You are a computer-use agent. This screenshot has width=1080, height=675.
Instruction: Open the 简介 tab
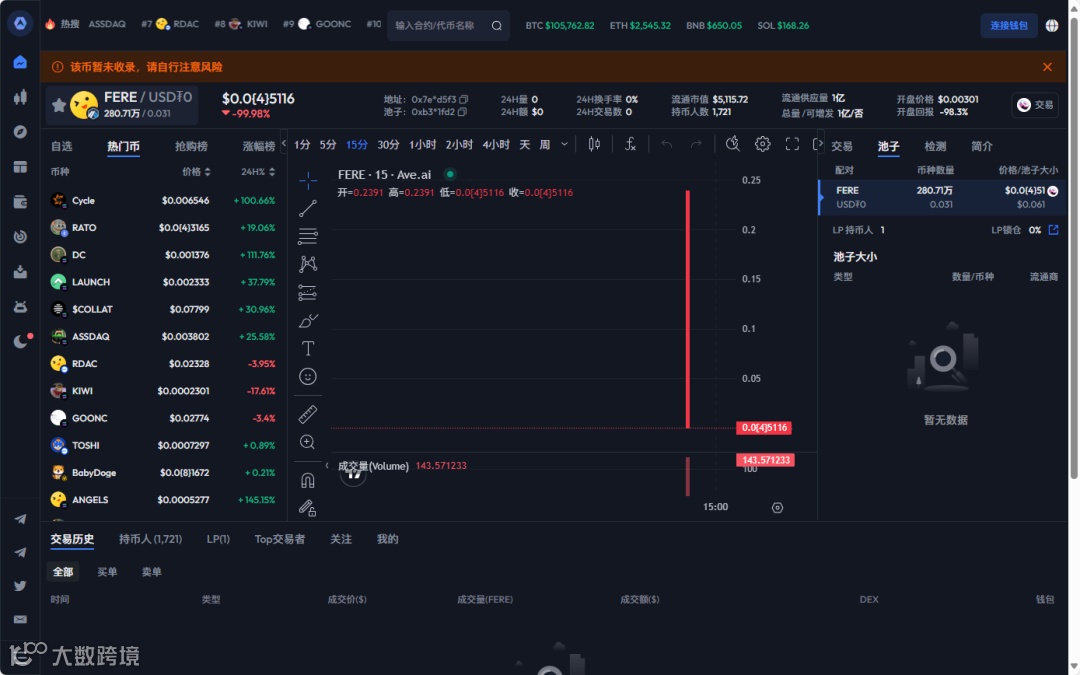coord(982,146)
